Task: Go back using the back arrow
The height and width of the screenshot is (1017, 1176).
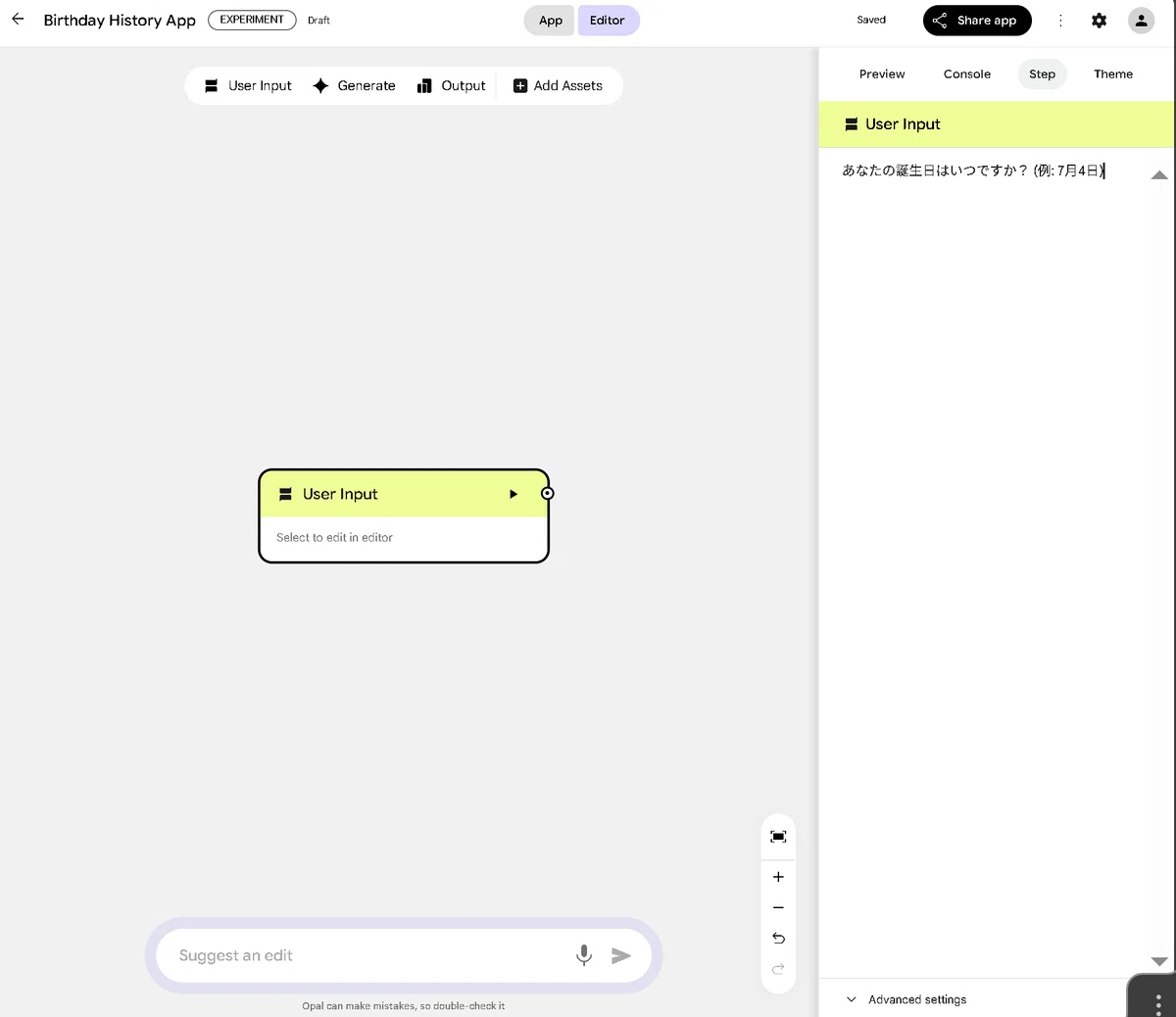Action: (x=18, y=20)
